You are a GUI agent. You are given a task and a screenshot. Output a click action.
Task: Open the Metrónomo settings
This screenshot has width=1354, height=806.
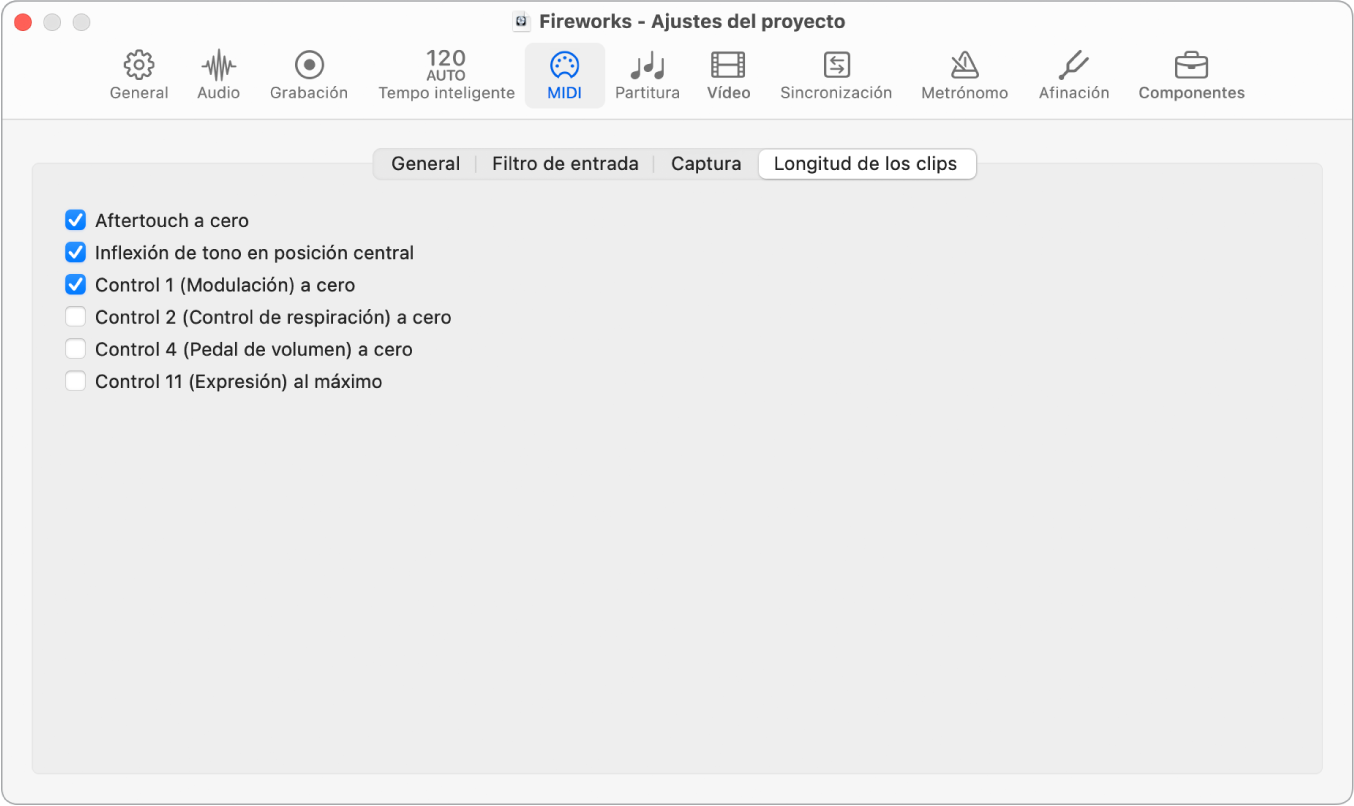(x=963, y=72)
